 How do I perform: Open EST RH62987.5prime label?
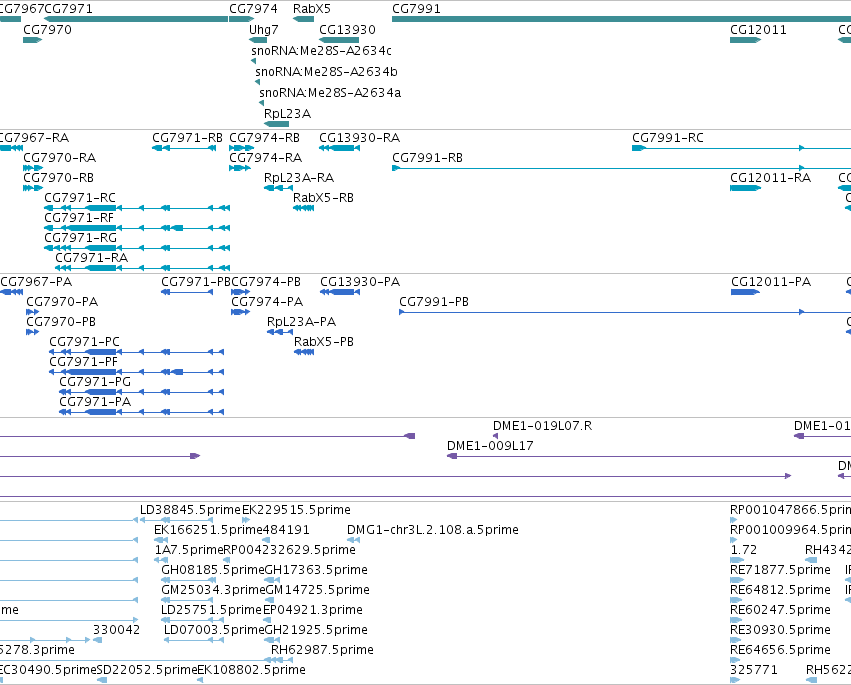pos(322,651)
